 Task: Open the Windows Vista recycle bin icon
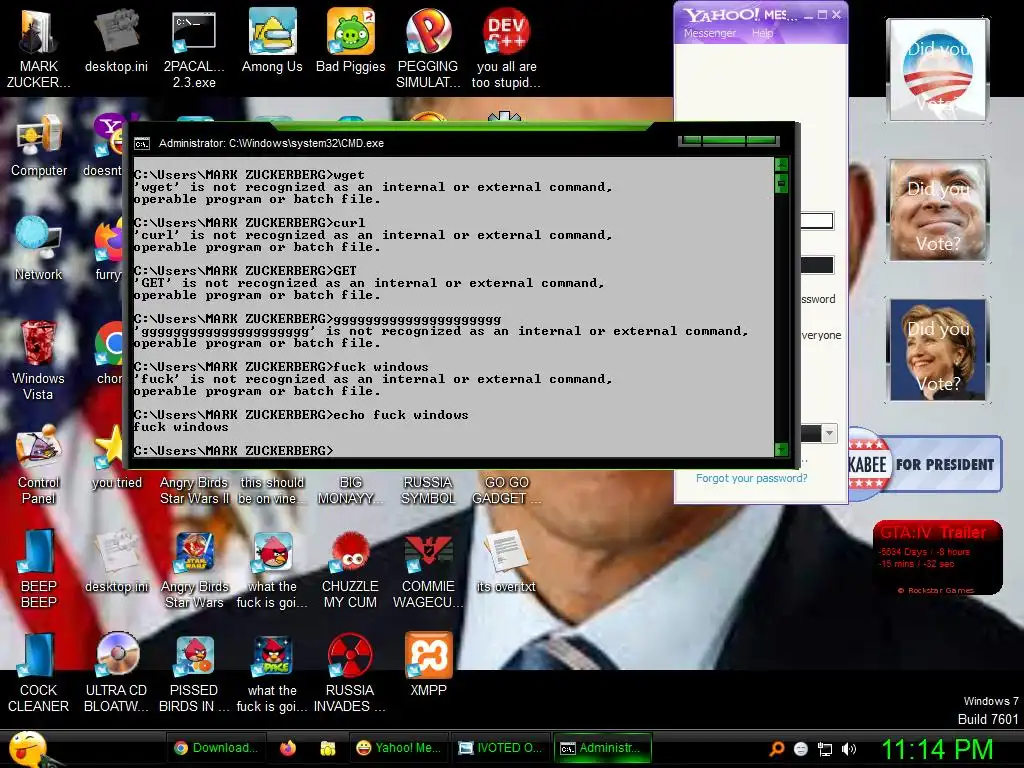[x=39, y=344]
